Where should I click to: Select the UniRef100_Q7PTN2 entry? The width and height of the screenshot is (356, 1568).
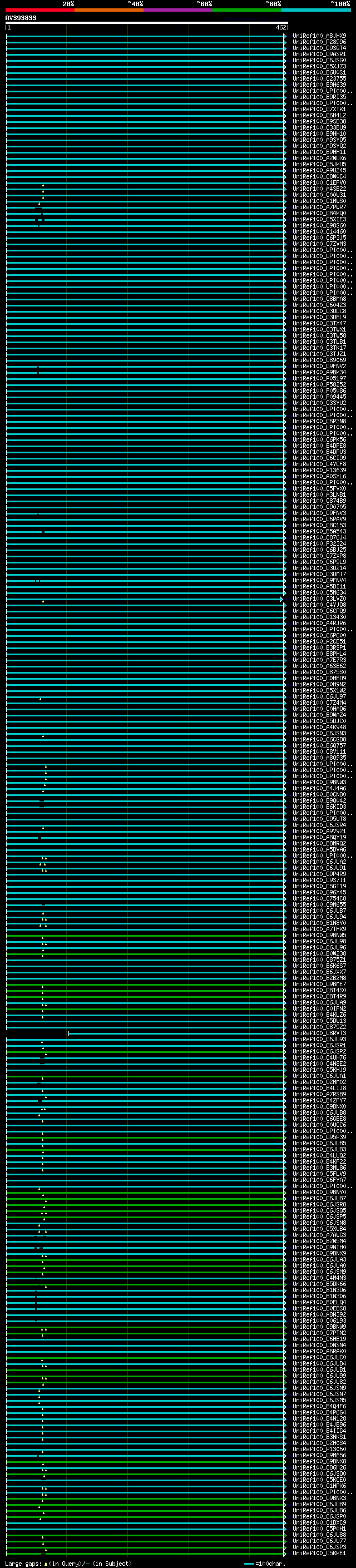click(319, 1333)
